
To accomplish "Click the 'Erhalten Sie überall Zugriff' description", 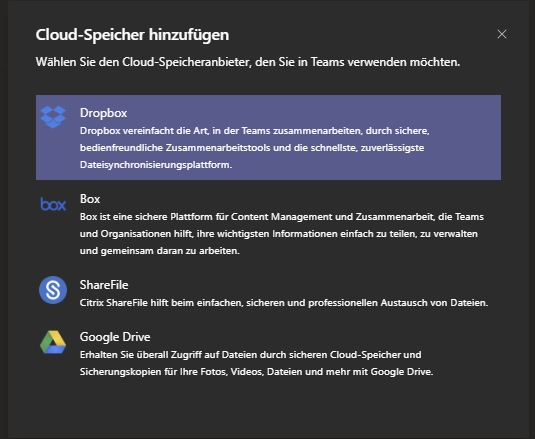I will tap(257, 363).
